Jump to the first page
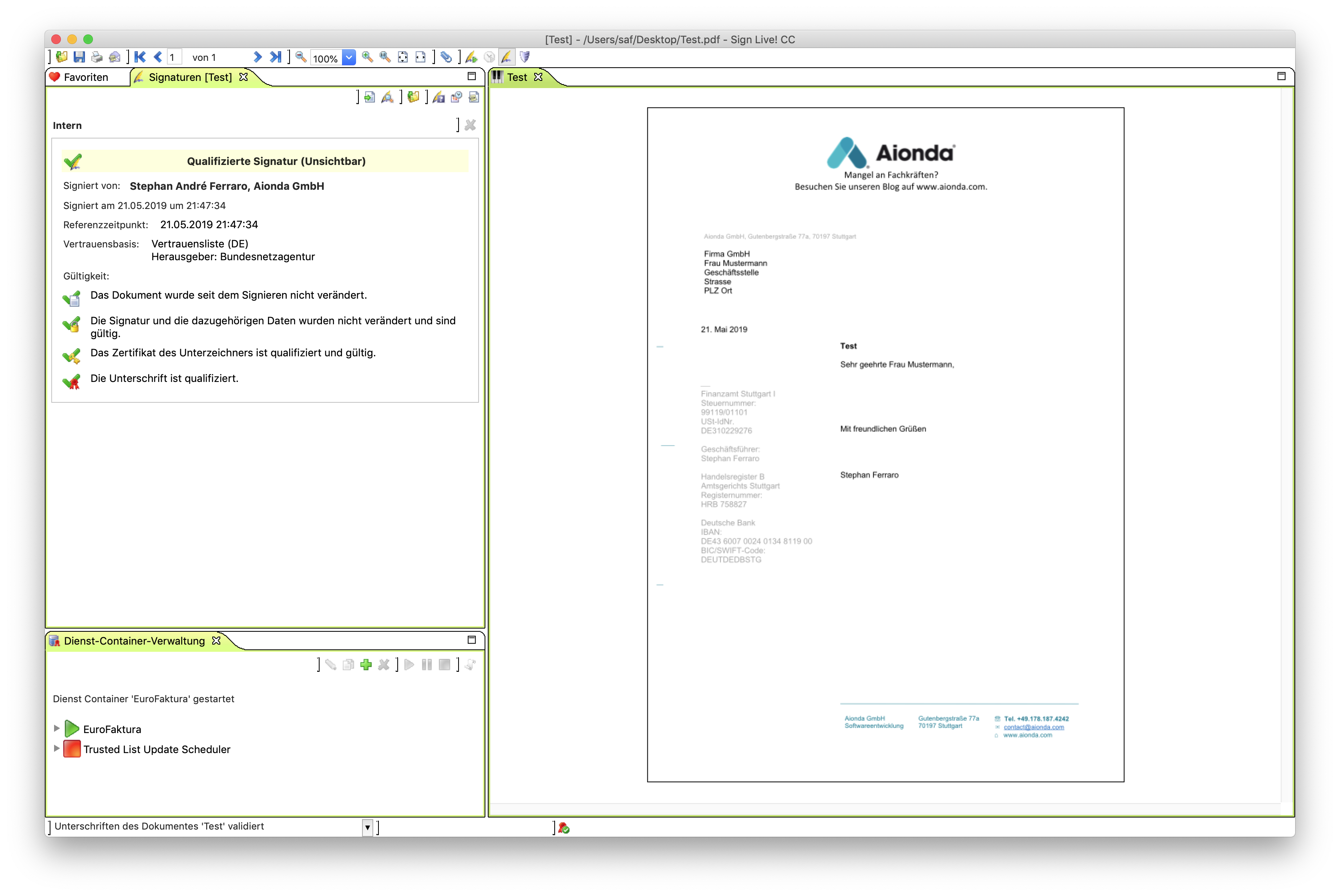This screenshot has height=896, width=1340. click(140, 57)
